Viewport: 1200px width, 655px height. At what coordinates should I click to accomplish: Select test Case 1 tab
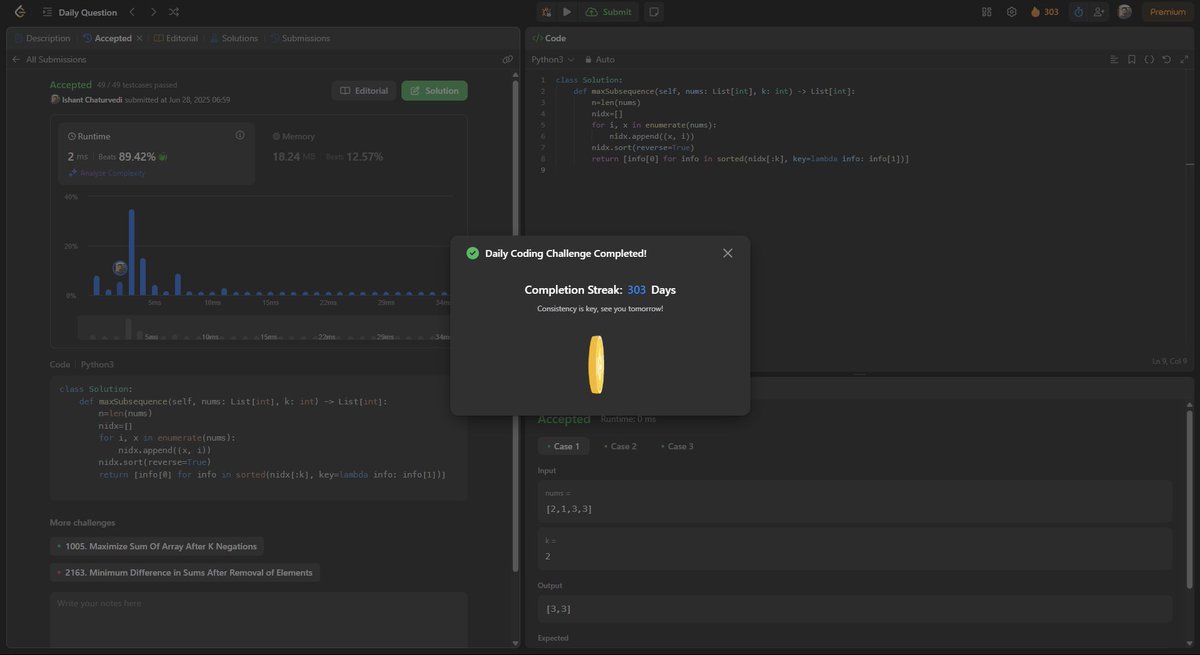(x=566, y=446)
